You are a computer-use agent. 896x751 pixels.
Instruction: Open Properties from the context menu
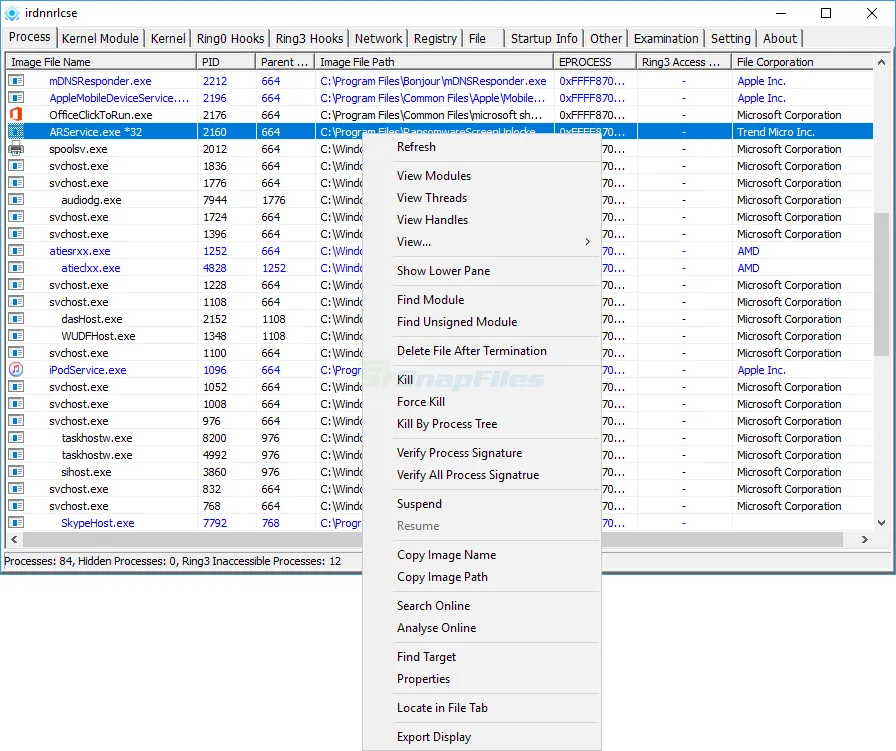482,678
